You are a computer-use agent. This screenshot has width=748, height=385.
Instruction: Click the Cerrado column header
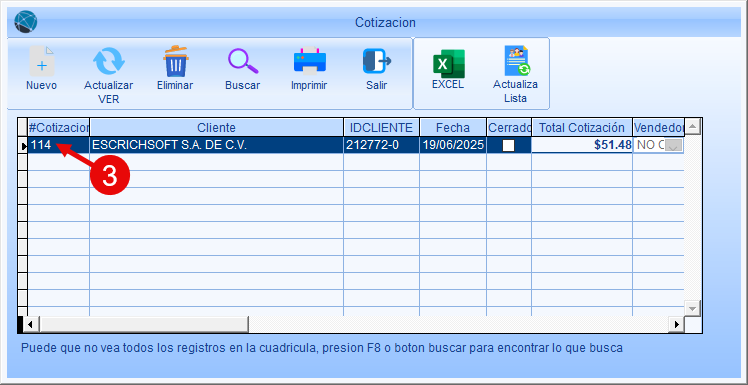coord(509,127)
